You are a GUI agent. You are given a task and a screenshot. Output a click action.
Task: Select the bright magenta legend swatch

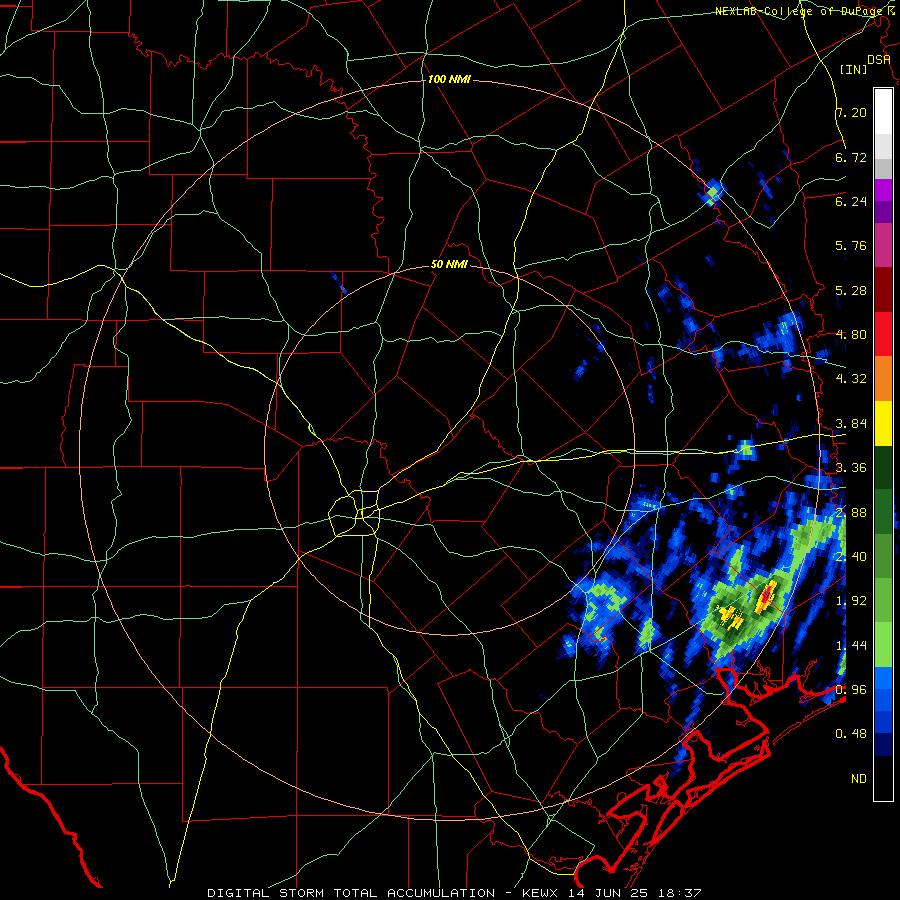point(883,190)
